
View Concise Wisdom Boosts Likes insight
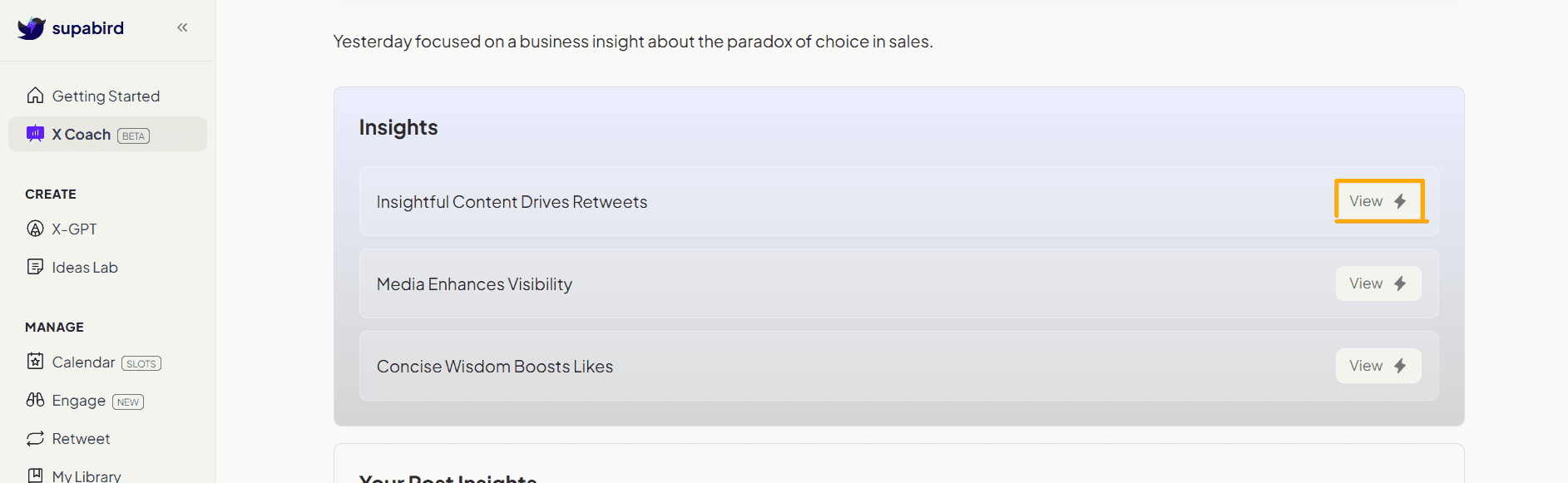pyautogui.click(x=1378, y=366)
